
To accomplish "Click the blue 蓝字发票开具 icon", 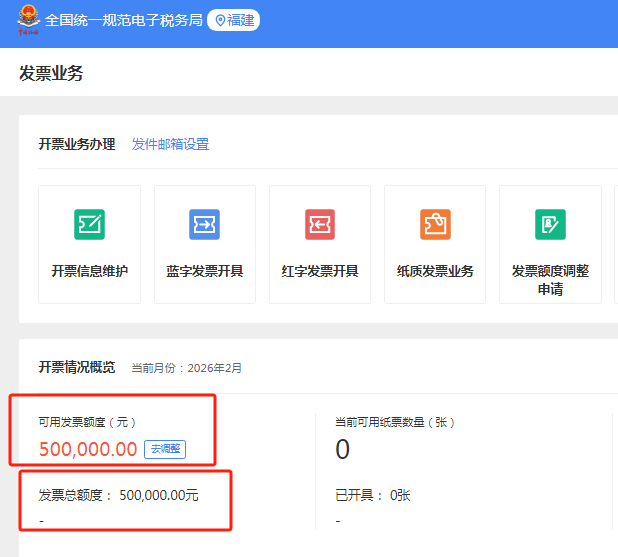I will pos(205,224).
